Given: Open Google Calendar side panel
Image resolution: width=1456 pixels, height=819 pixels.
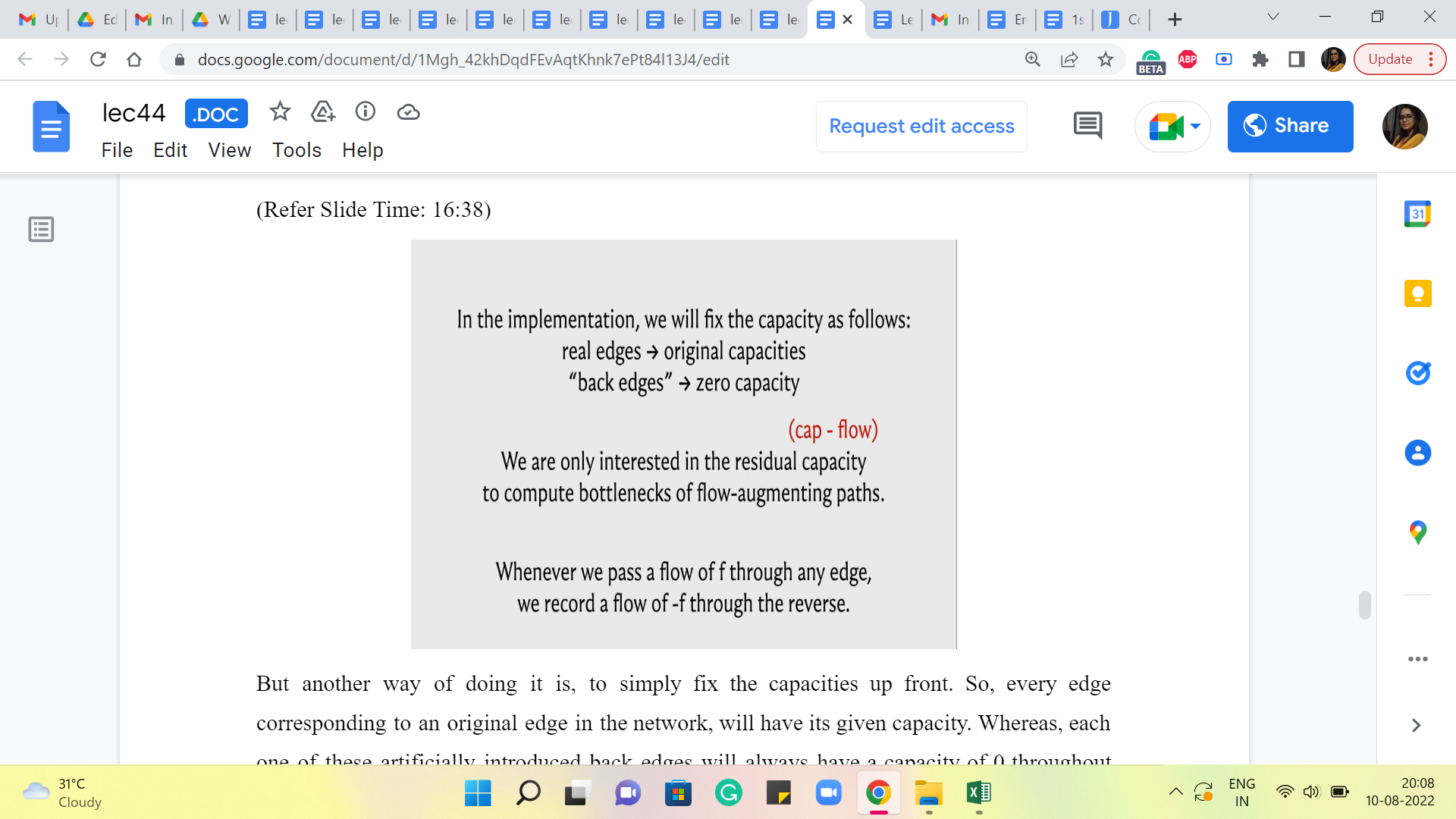Looking at the screenshot, I should coord(1417,215).
